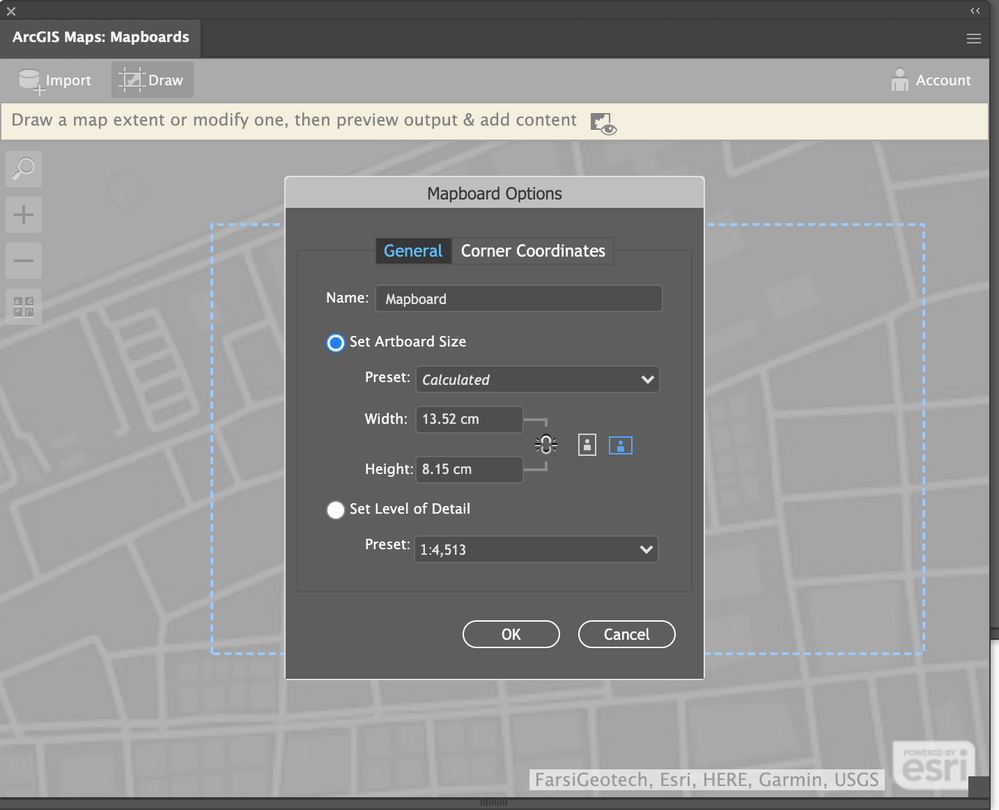Click the Width 13.52 cm field
Image resolution: width=999 pixels, height=810 pixels.
pos(469,419)
